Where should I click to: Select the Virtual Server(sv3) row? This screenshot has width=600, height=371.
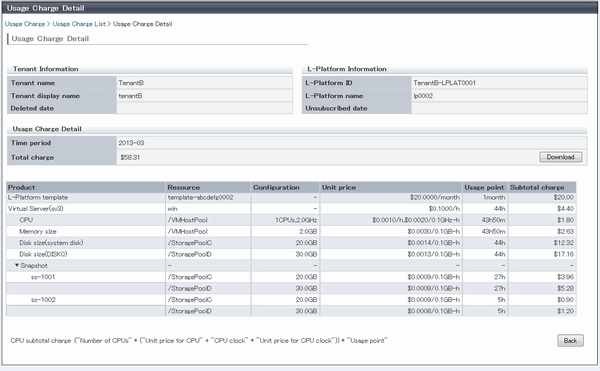291,208
